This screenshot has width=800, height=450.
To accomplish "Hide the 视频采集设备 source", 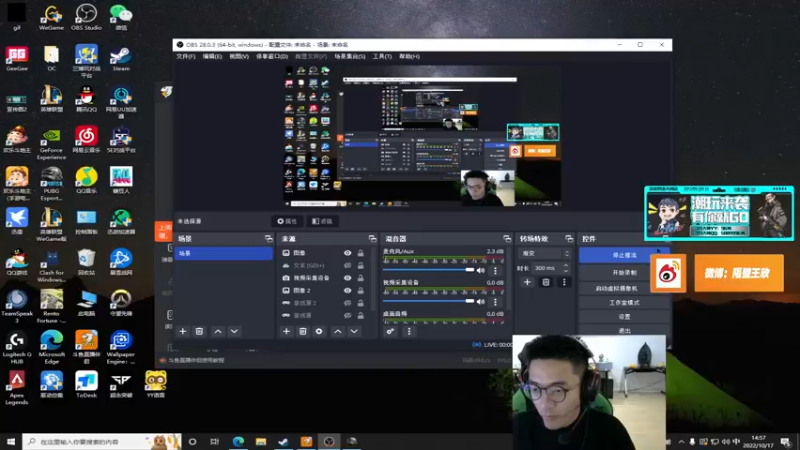I will (347, 278).
